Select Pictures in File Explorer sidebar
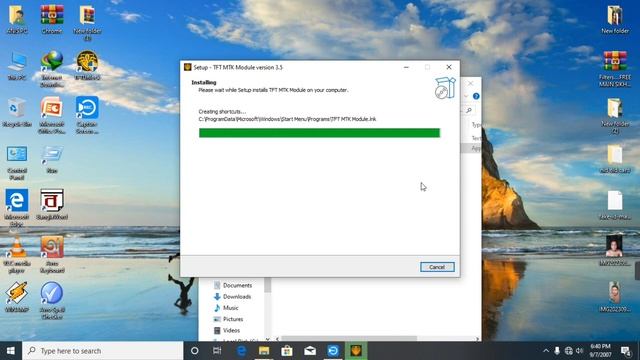 coord(228,319)
